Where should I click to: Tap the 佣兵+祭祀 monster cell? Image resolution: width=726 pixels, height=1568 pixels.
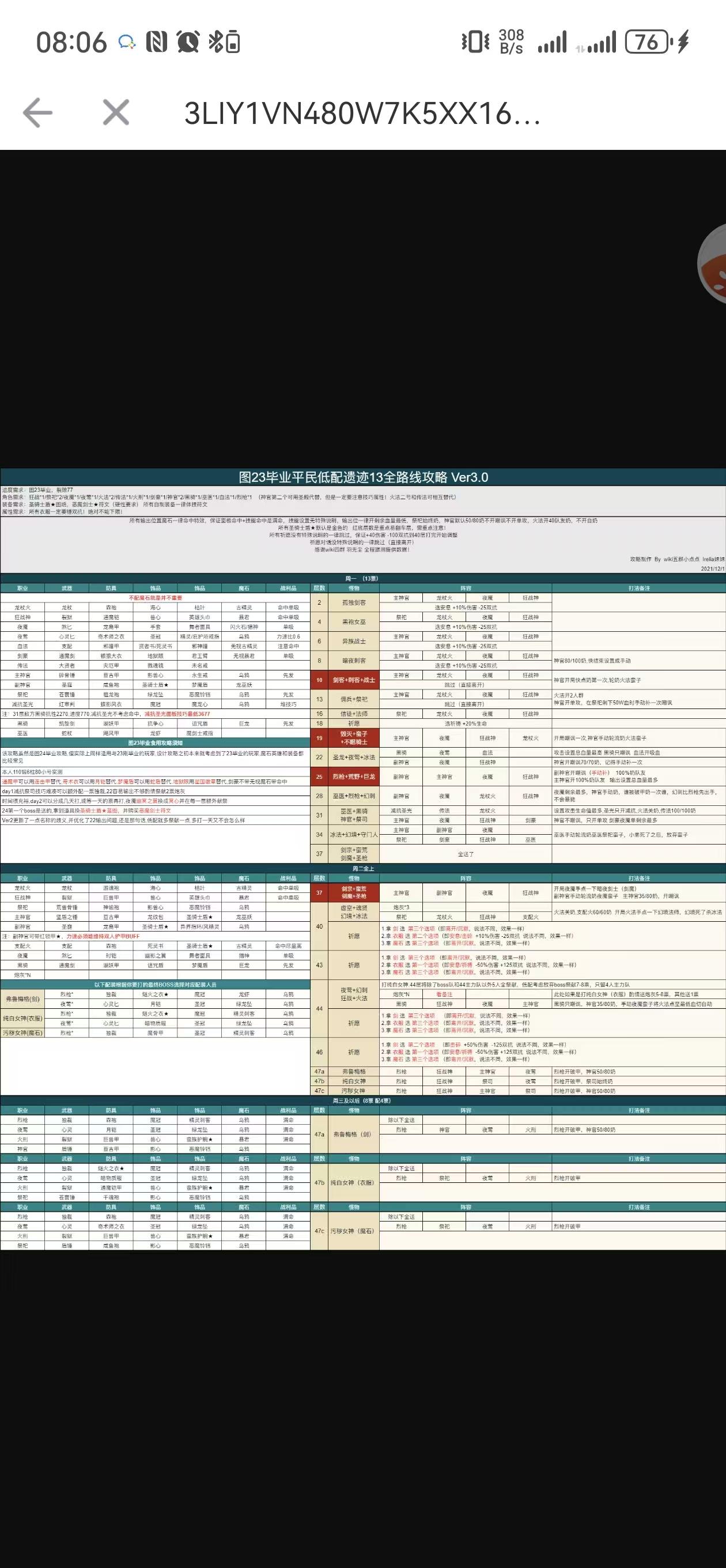point(354,699)
